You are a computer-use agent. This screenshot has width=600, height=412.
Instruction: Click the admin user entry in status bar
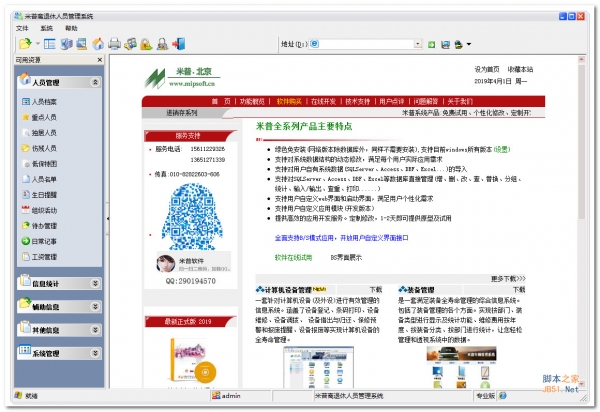click(x=227, y=396)
